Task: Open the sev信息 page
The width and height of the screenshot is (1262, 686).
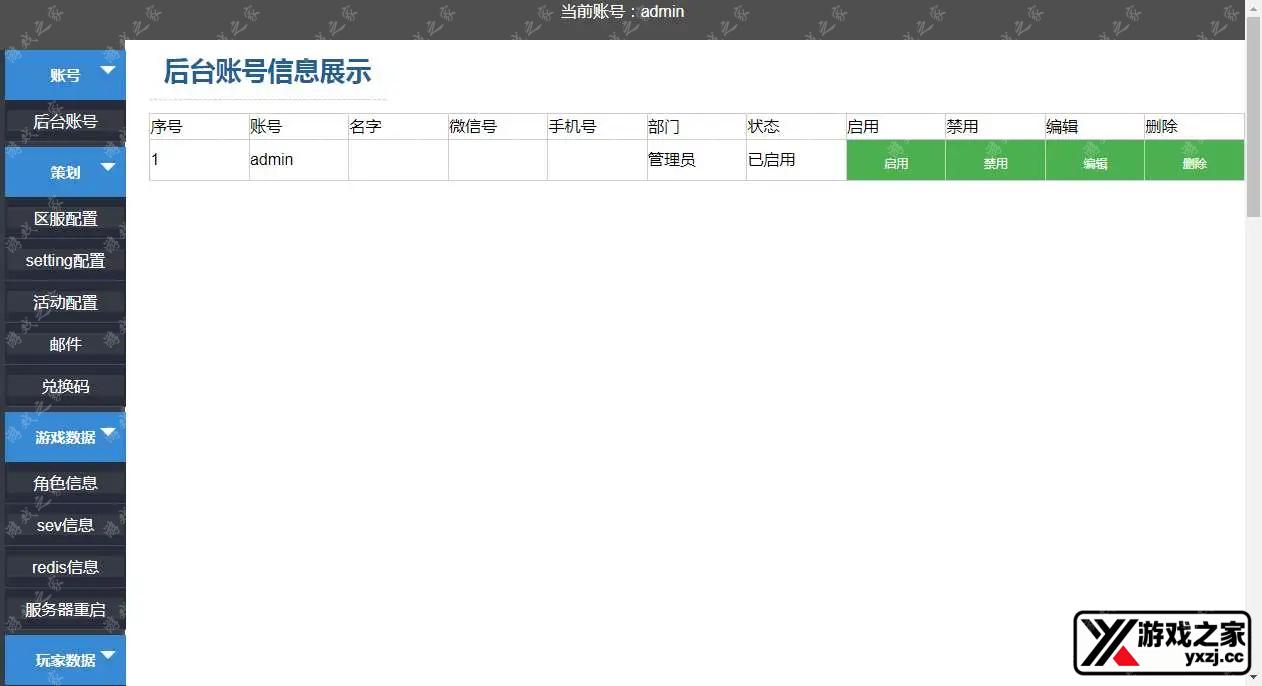Action: [x=66, y=526]
